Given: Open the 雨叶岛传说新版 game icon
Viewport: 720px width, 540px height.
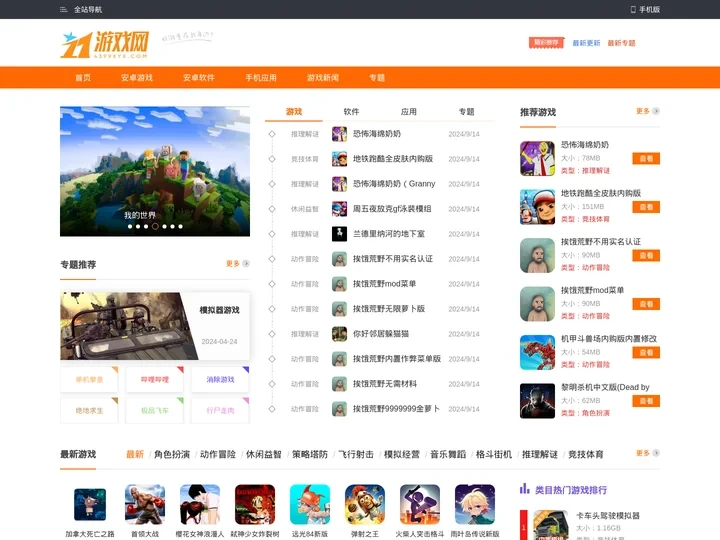Looking at the screenshot, I should [475, 505].
